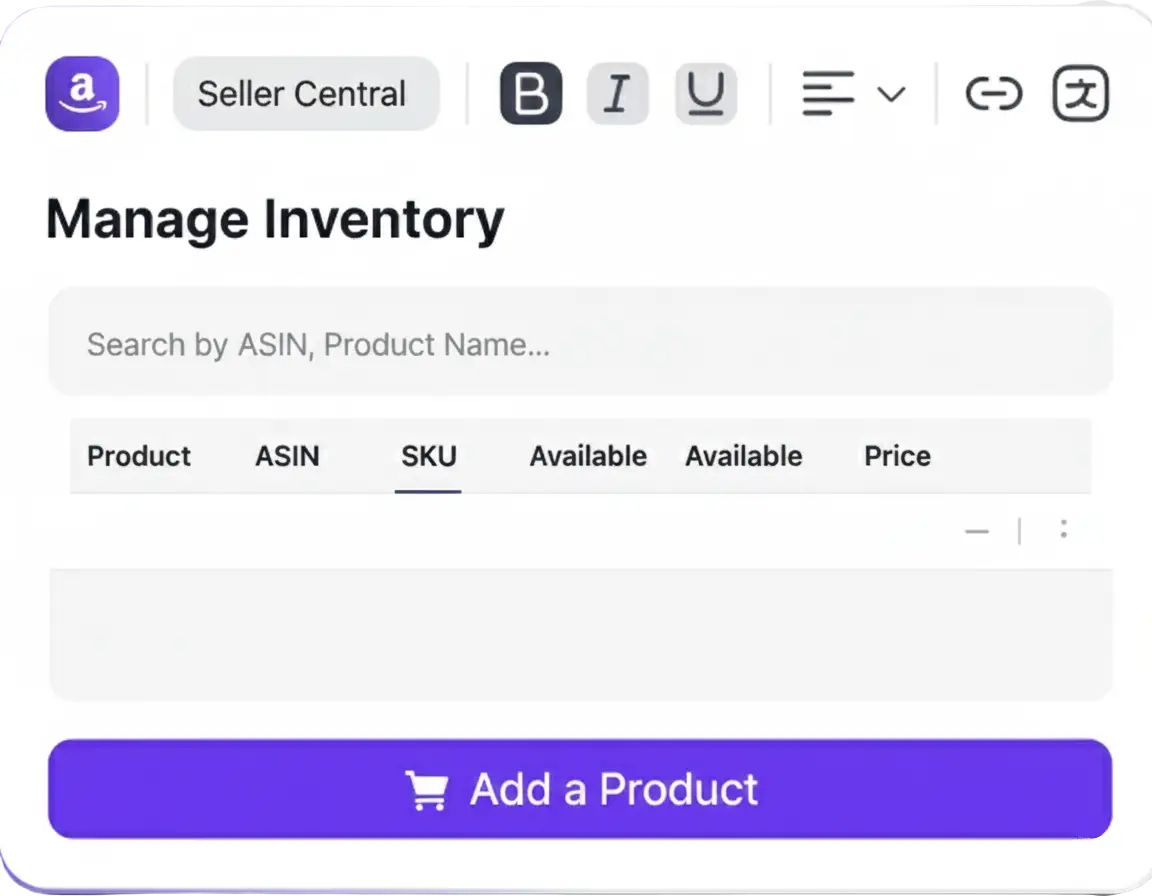Sort by the Product column header
1152x896 pixels.
139,456
